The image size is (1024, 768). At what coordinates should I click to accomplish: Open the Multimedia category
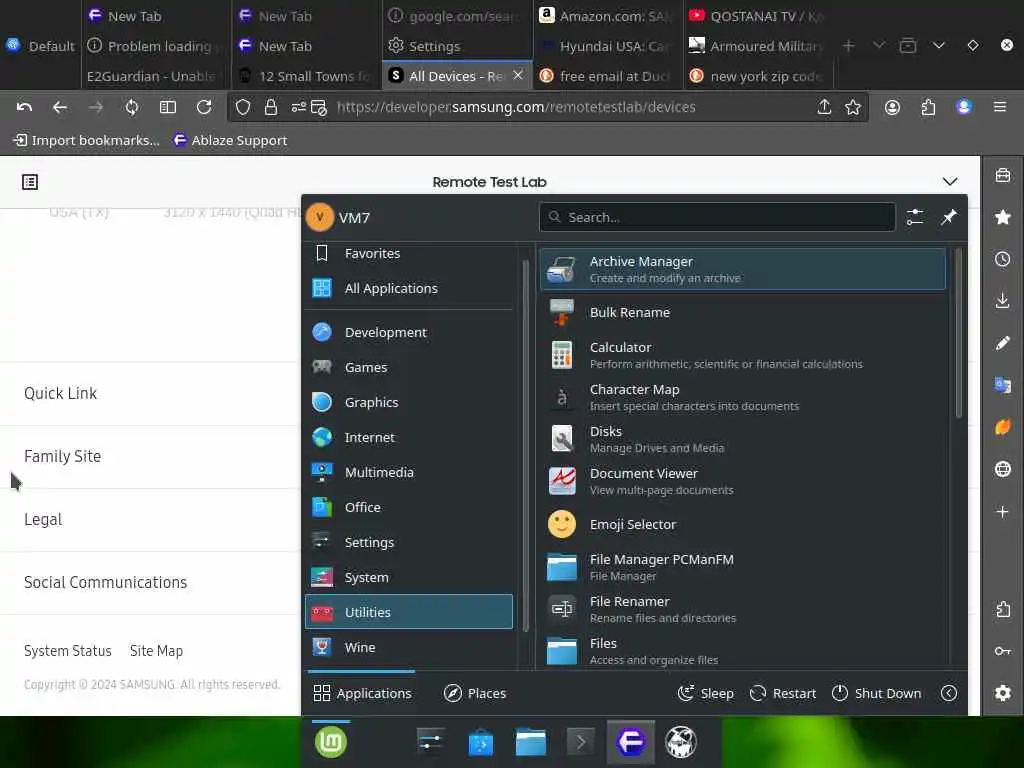(x=409, y=472)
